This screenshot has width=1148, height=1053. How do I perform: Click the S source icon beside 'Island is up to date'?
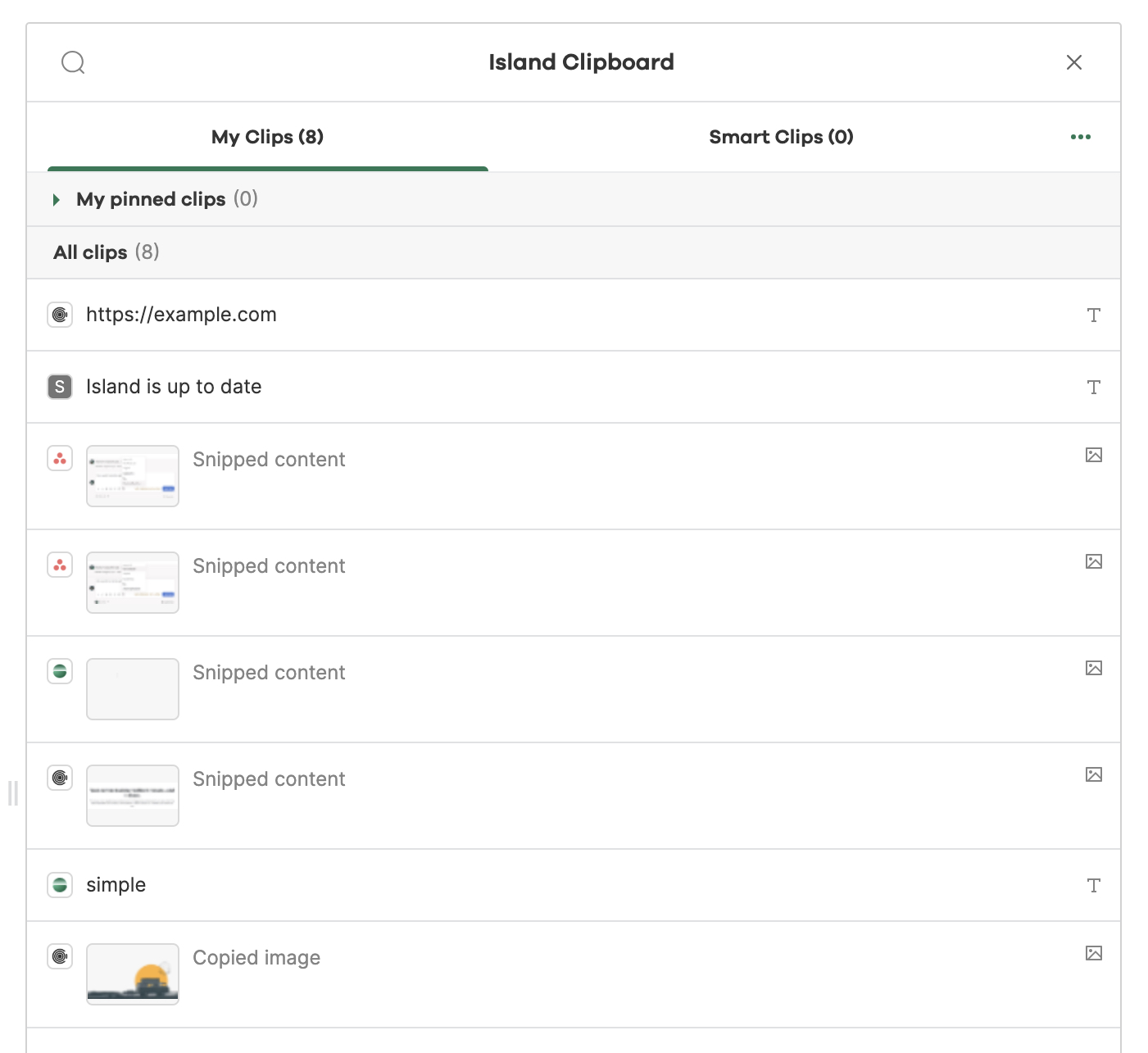pos(60,387)
